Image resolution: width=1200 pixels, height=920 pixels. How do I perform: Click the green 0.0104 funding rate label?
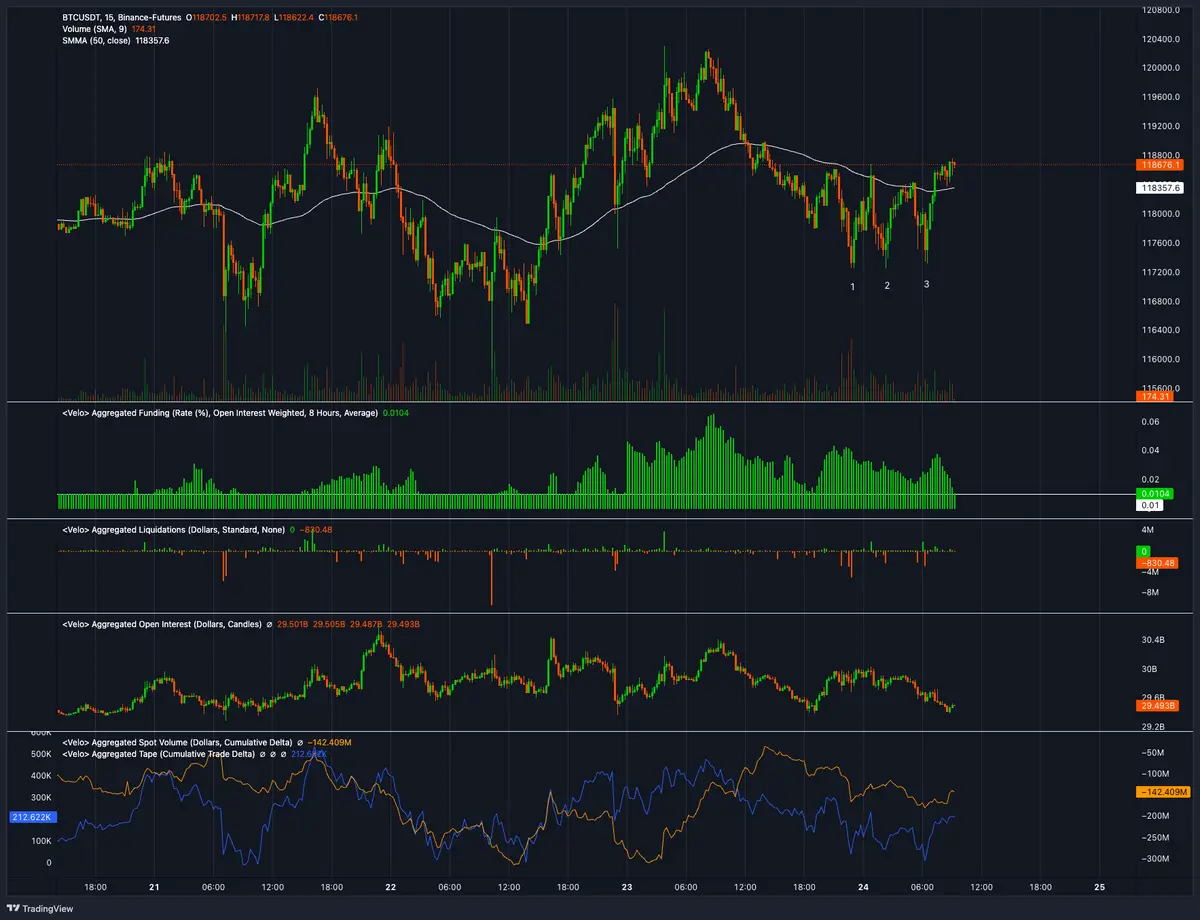(x=1155, y=494)
